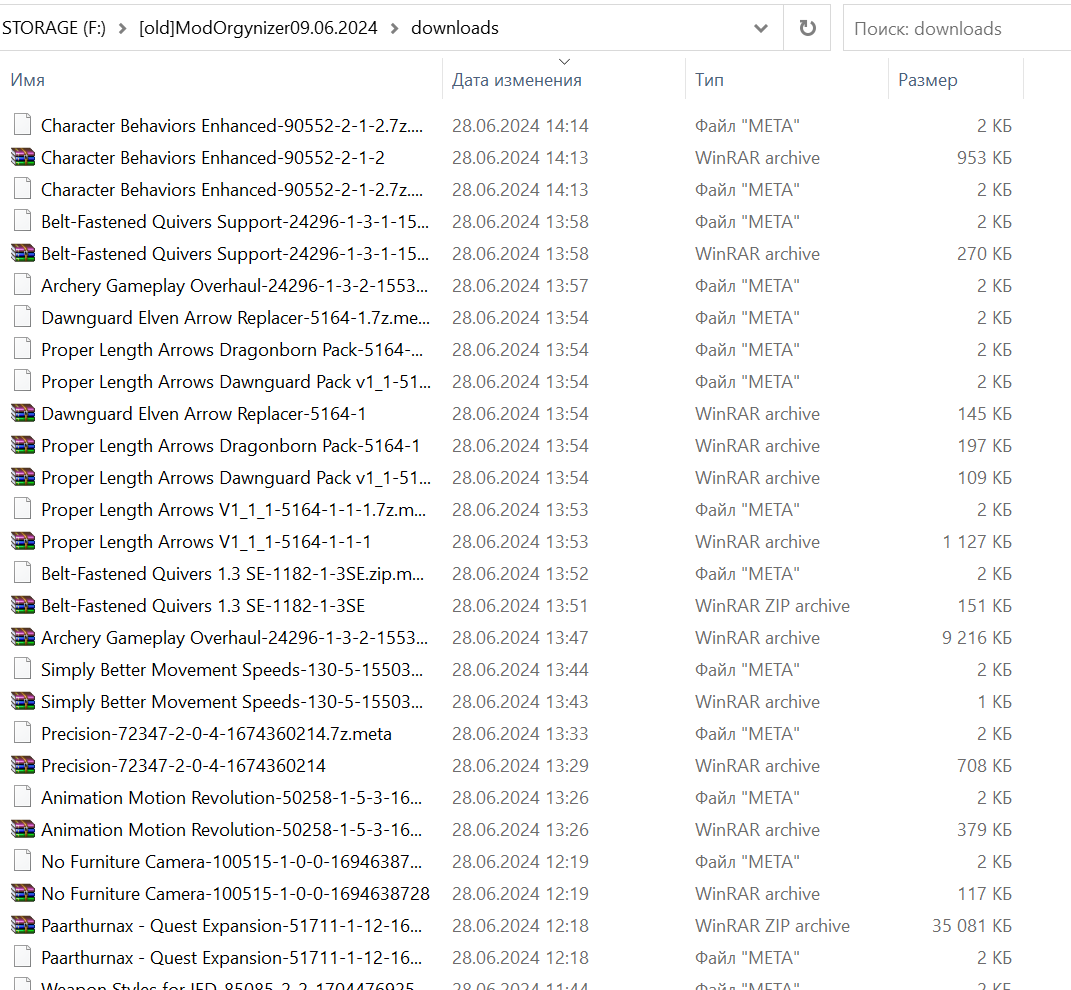Select file name Proper Length Arrows V1_1_1-5164-1-1-1
The width and height of the screenshot is (1071, 990).
(206, 542)
